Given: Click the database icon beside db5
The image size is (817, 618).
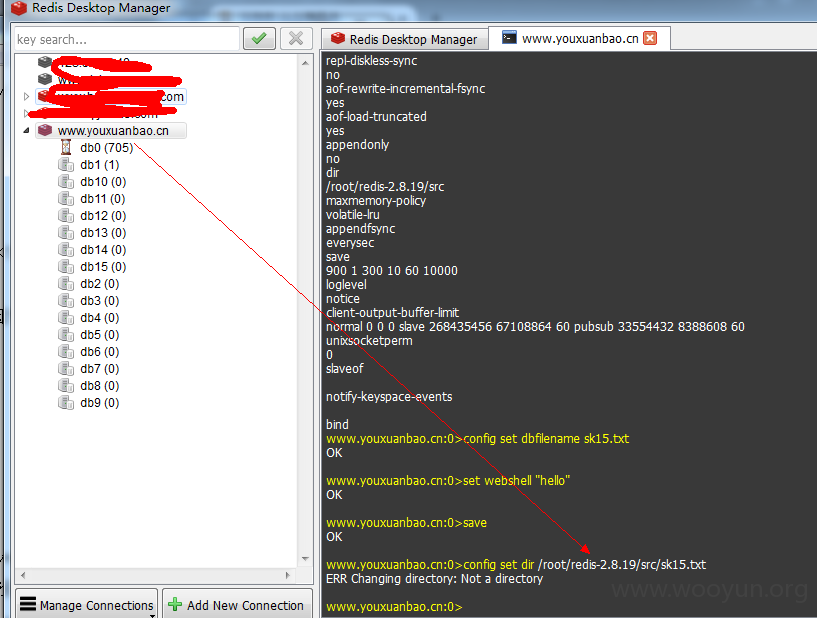Looking at the screenshot, I should coord(66,335).
